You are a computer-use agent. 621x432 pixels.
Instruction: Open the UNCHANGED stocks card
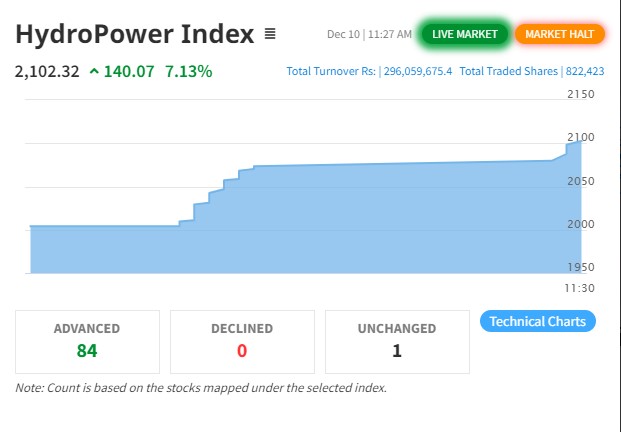[x=397, y=339]
